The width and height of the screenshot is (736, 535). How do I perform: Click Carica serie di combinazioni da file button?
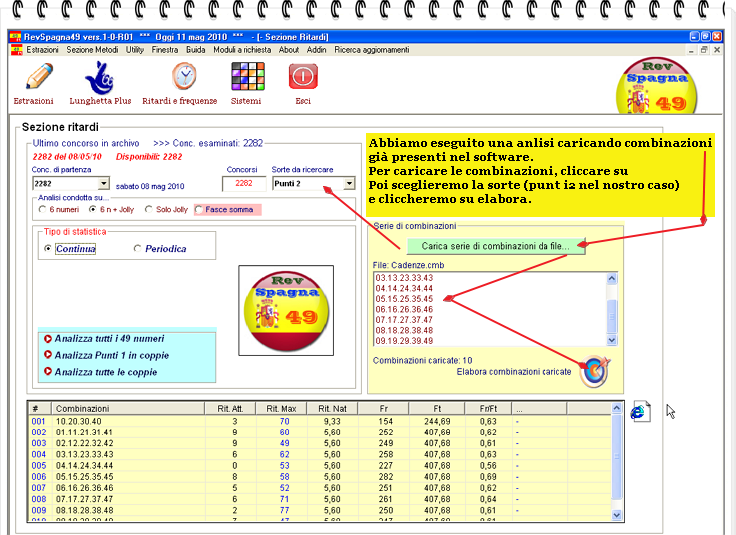pyautogui.click(x=496, y=246)
